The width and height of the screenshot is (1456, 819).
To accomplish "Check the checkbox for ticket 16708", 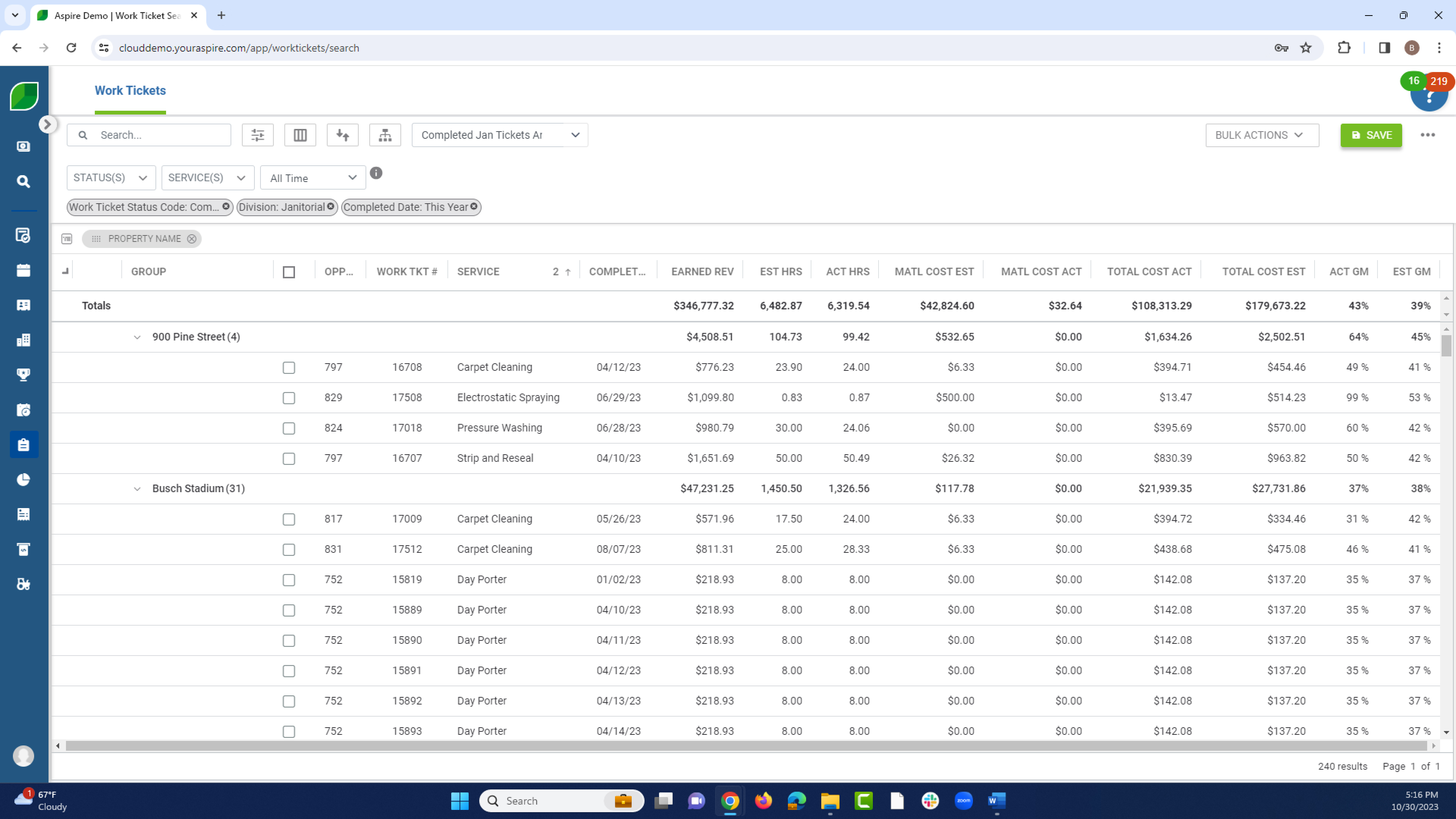I will click(x=289, y=367).
